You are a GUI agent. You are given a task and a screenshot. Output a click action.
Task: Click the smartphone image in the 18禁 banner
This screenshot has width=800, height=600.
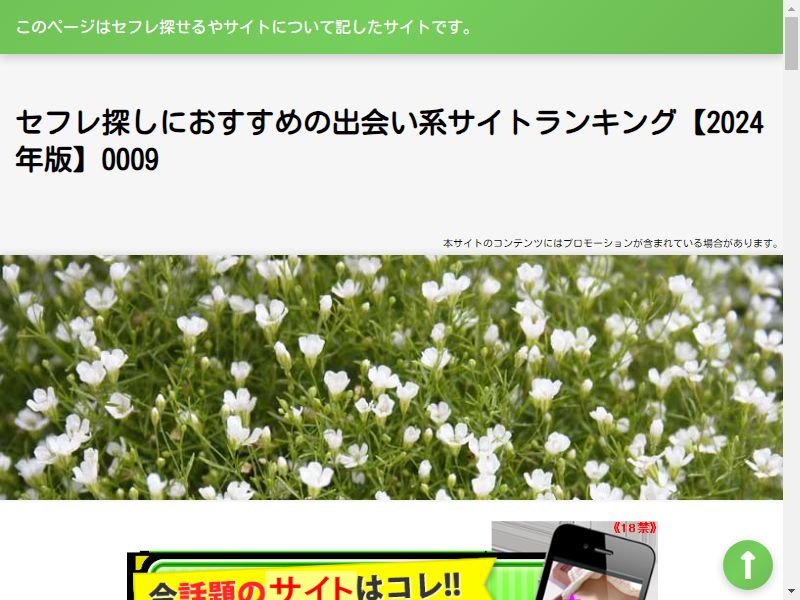597,563
